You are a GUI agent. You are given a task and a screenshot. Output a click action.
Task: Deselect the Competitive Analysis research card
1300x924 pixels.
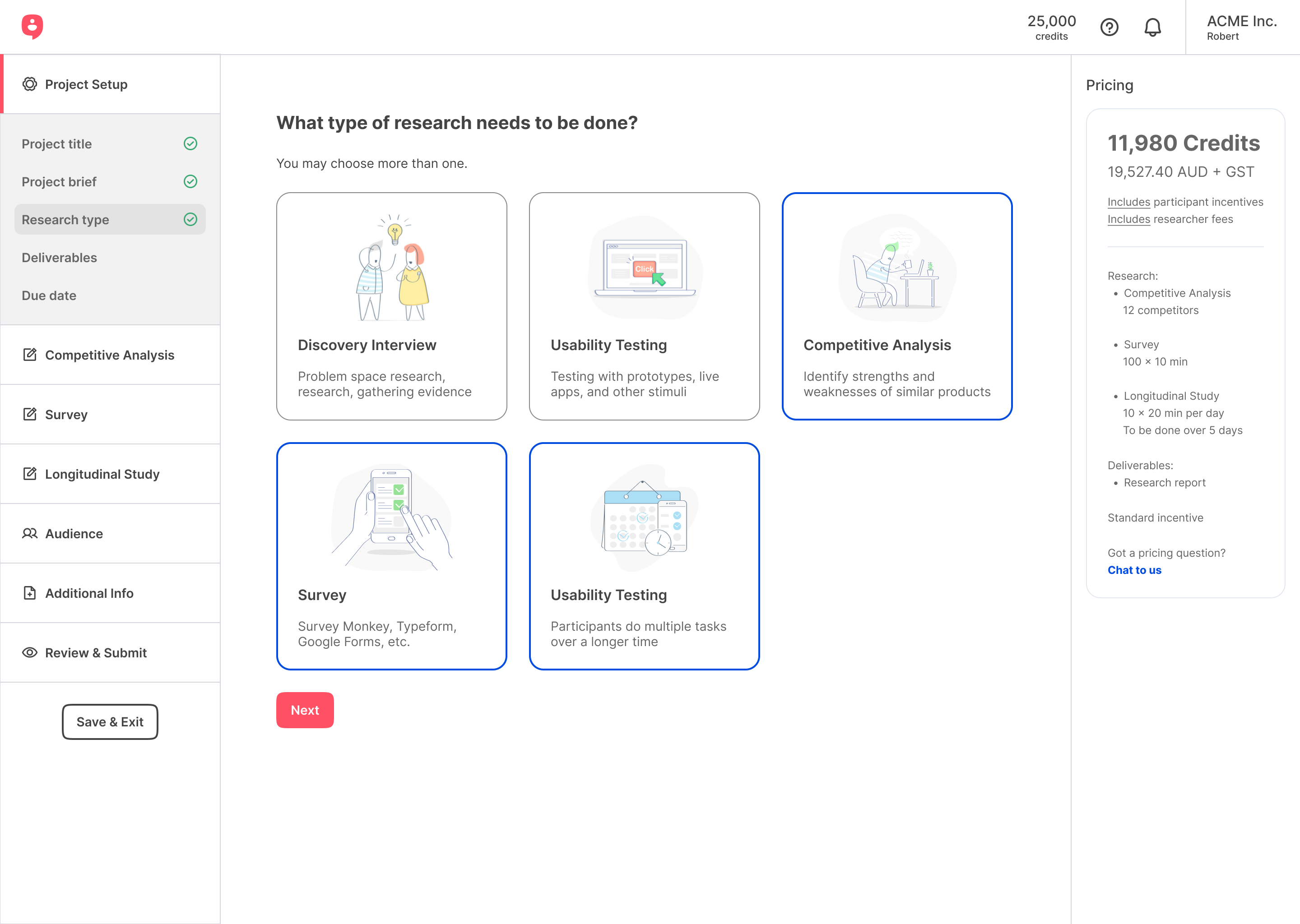click(x=896, y=306)
